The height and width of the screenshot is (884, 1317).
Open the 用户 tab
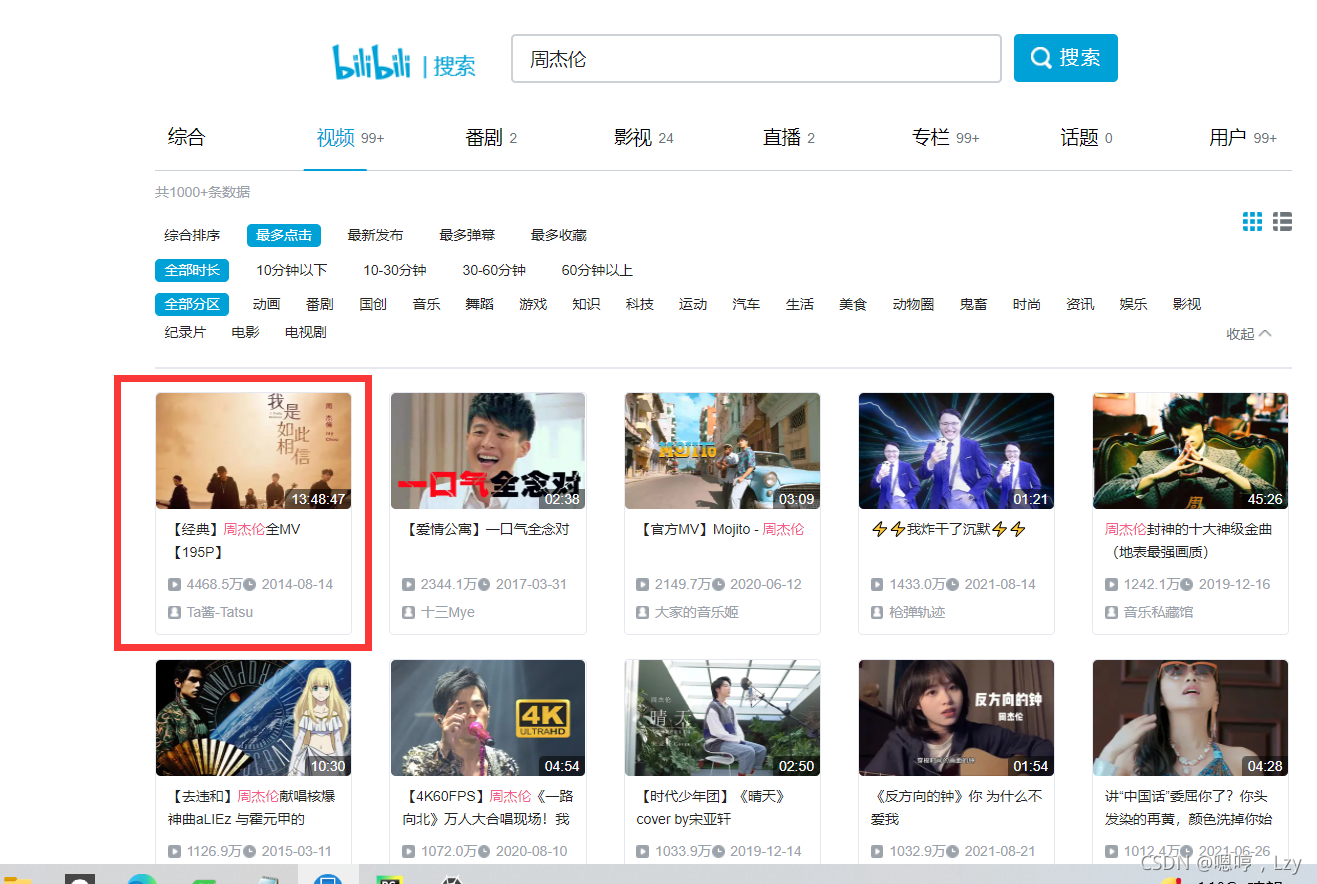1243,138
